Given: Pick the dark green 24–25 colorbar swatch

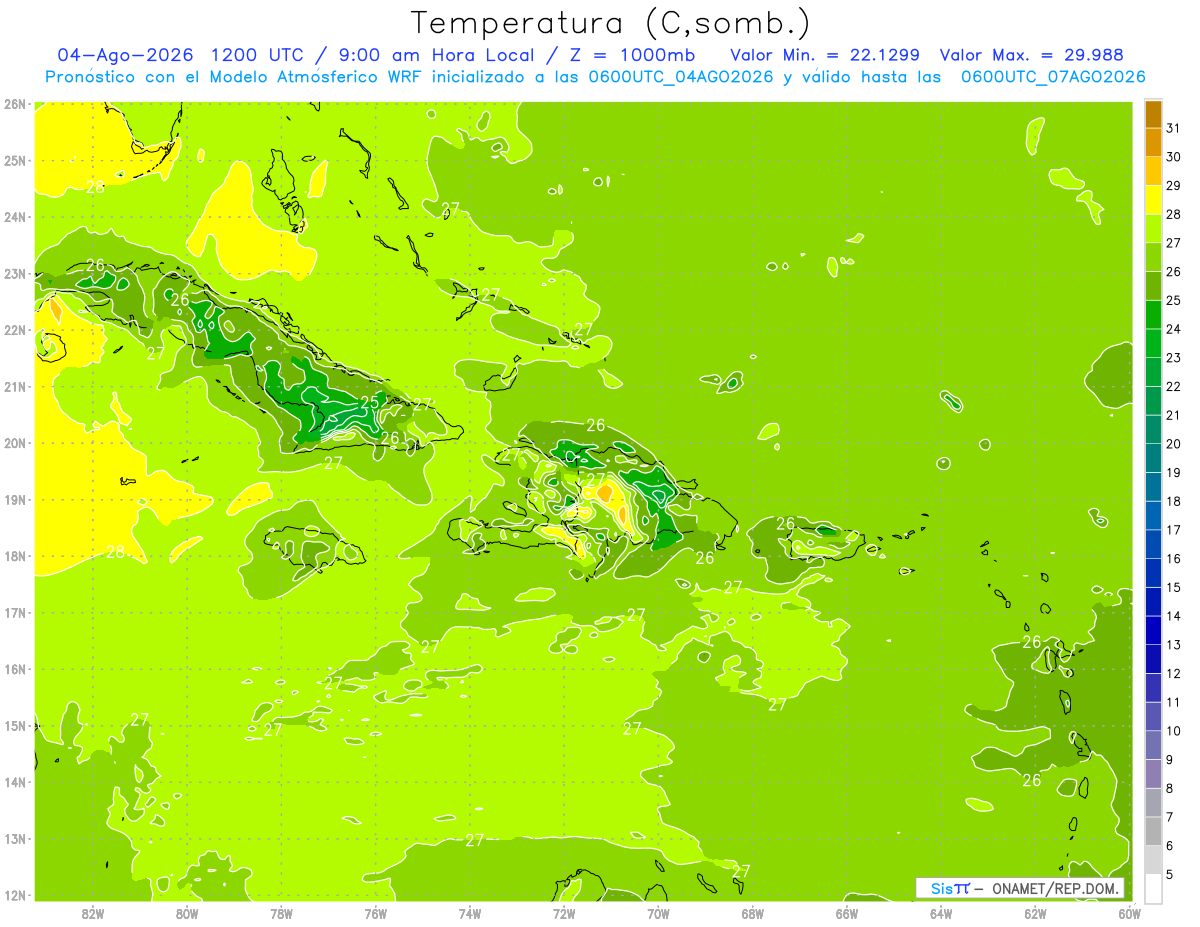Looking at the screenshot, I should click(x=1153, y=314).
